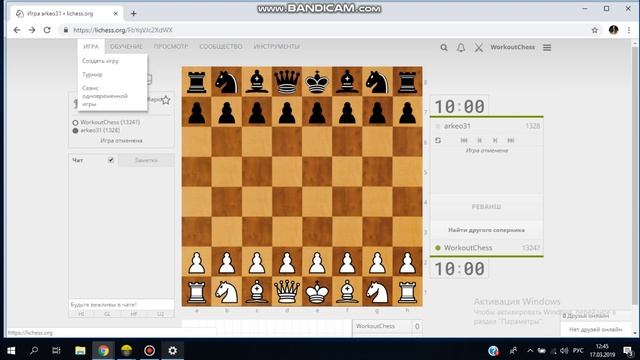Screen dimensions: 640x360
Task: Open the Chrome profile avatar
Action: [613, 30]
